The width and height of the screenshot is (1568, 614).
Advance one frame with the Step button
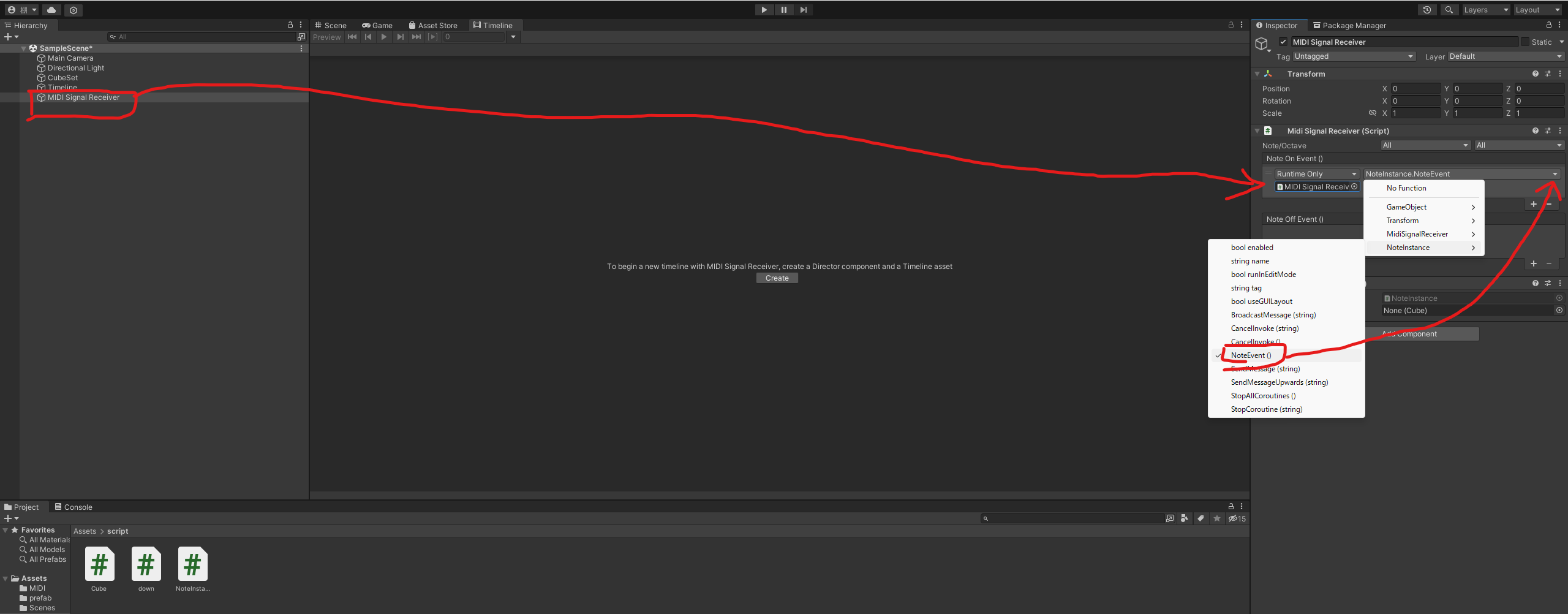(803, 10)
